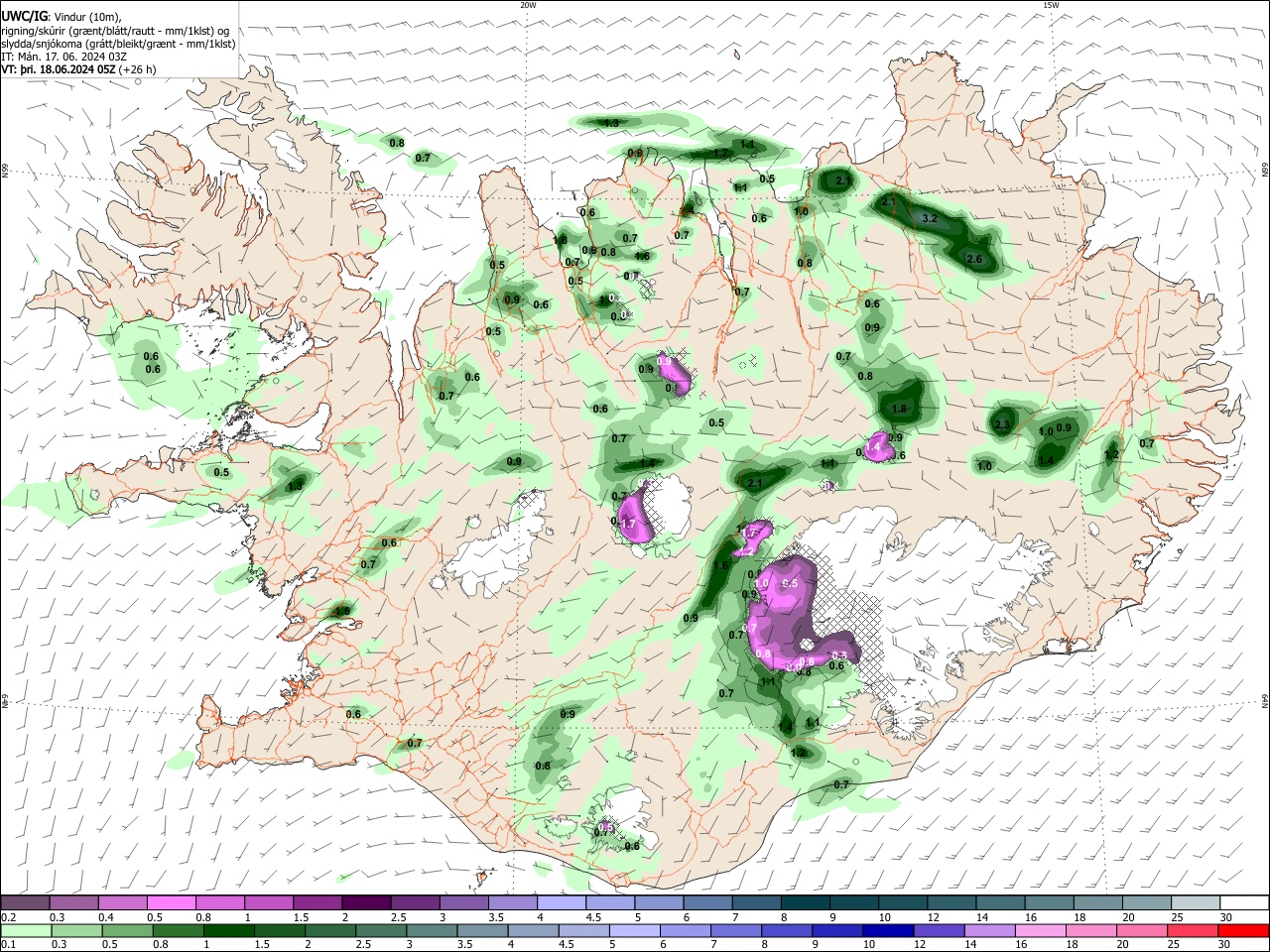Pick the palest green 0.1–0.3 rain swatch
The height and width of the screenshot is (952, 1270).
coord(25,930)
